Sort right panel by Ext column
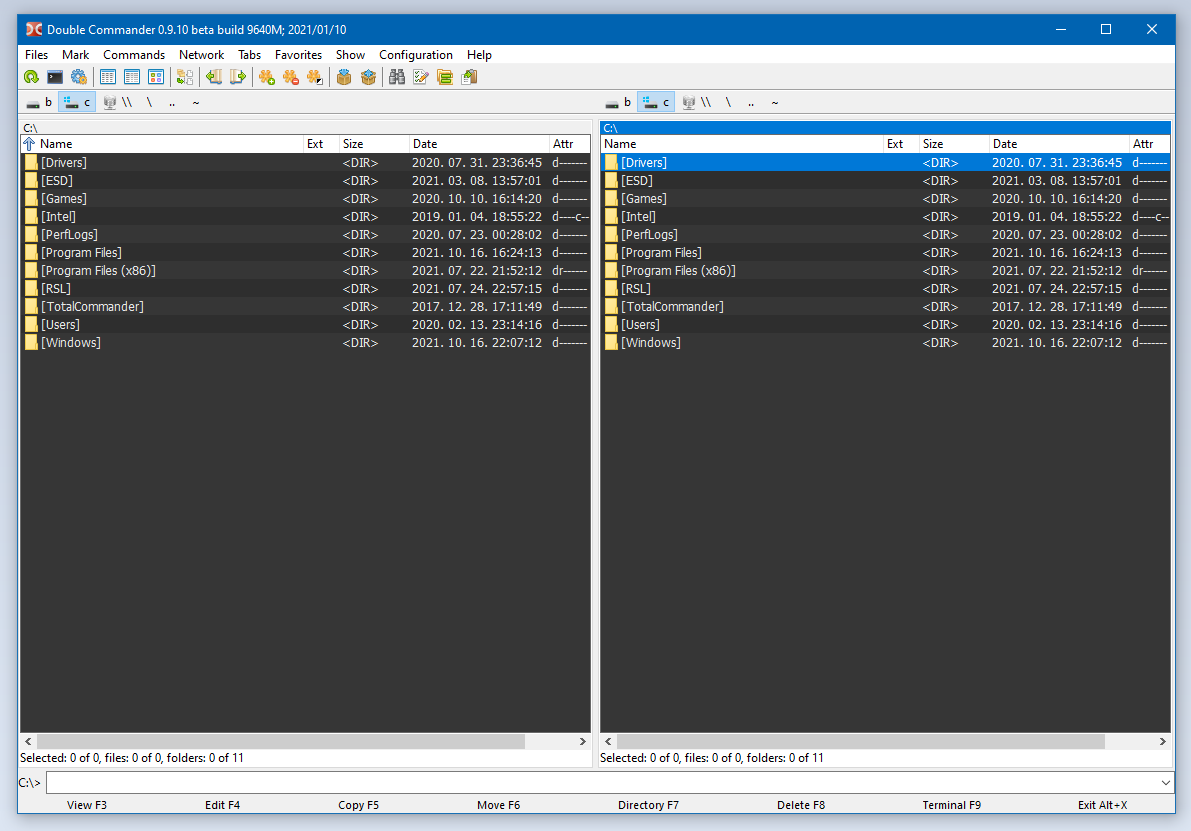The width and height of the screenshot is (1191, 831). 901,144
